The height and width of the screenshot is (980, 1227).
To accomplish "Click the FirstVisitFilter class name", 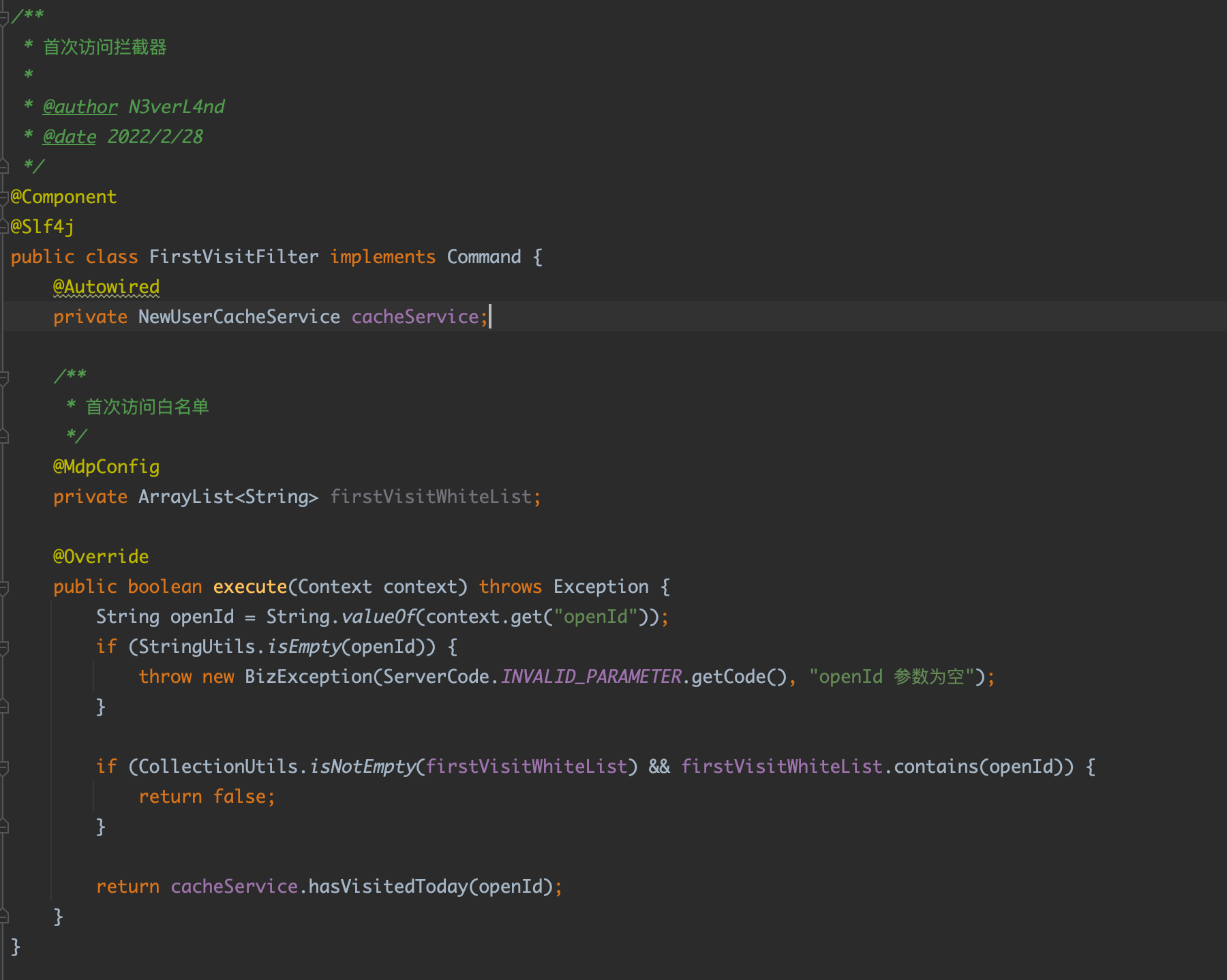I will coord(234,257).
